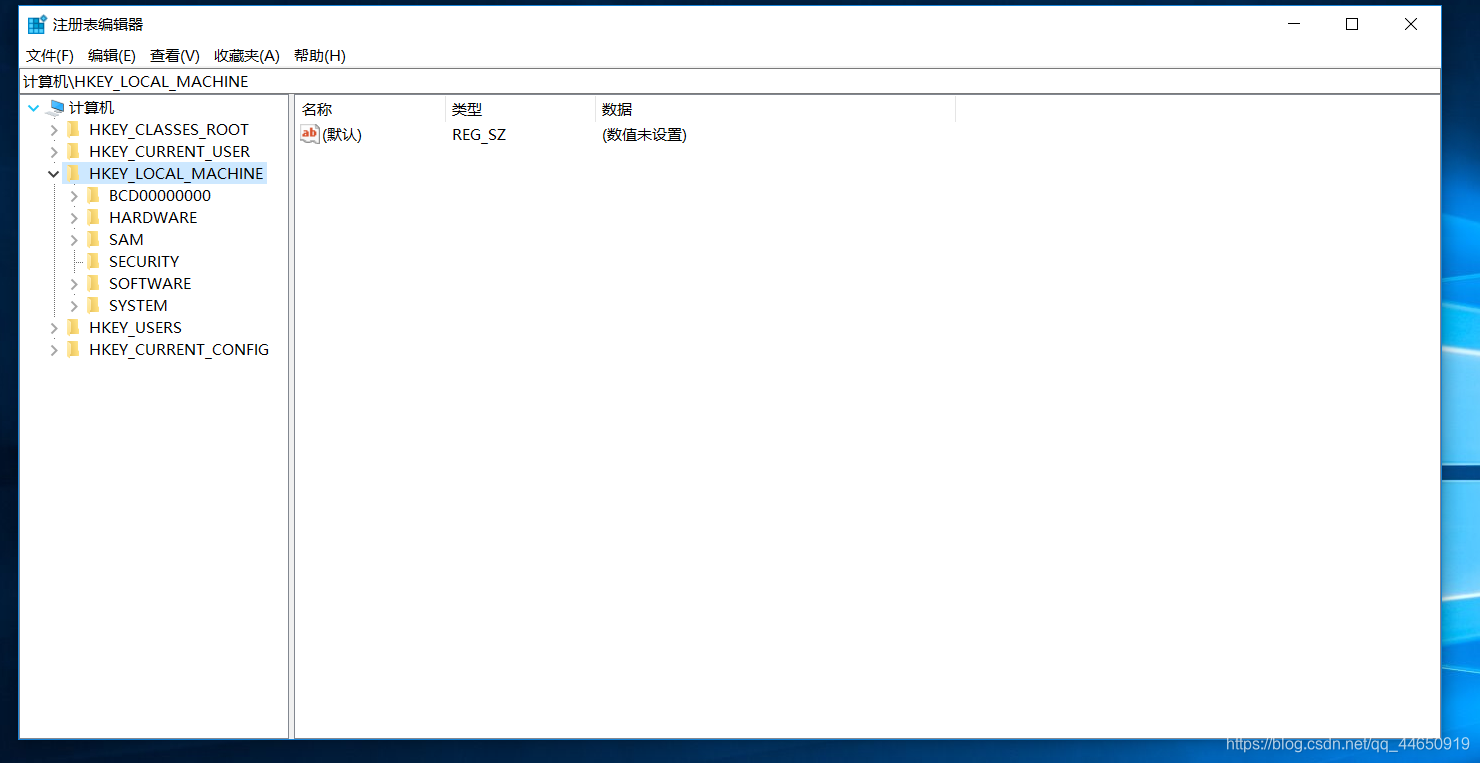Screen dimensions: 1480x763
Task: Click the (默认) string value ab icon
Action: click(x=310, y=134)
